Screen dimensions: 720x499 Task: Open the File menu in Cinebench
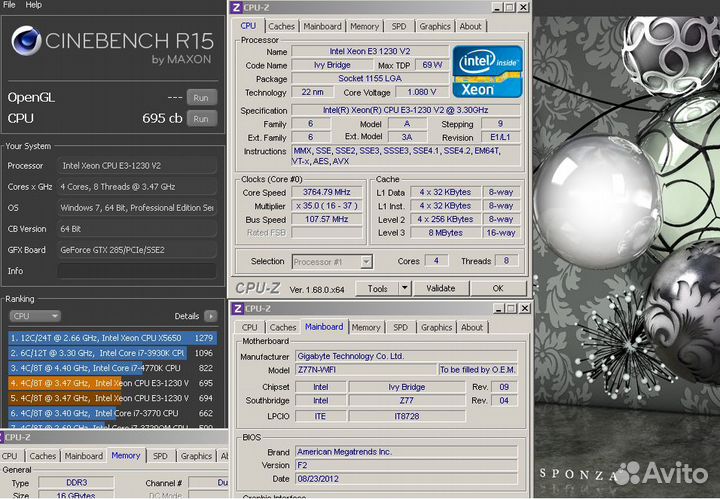tap(9, 5)
